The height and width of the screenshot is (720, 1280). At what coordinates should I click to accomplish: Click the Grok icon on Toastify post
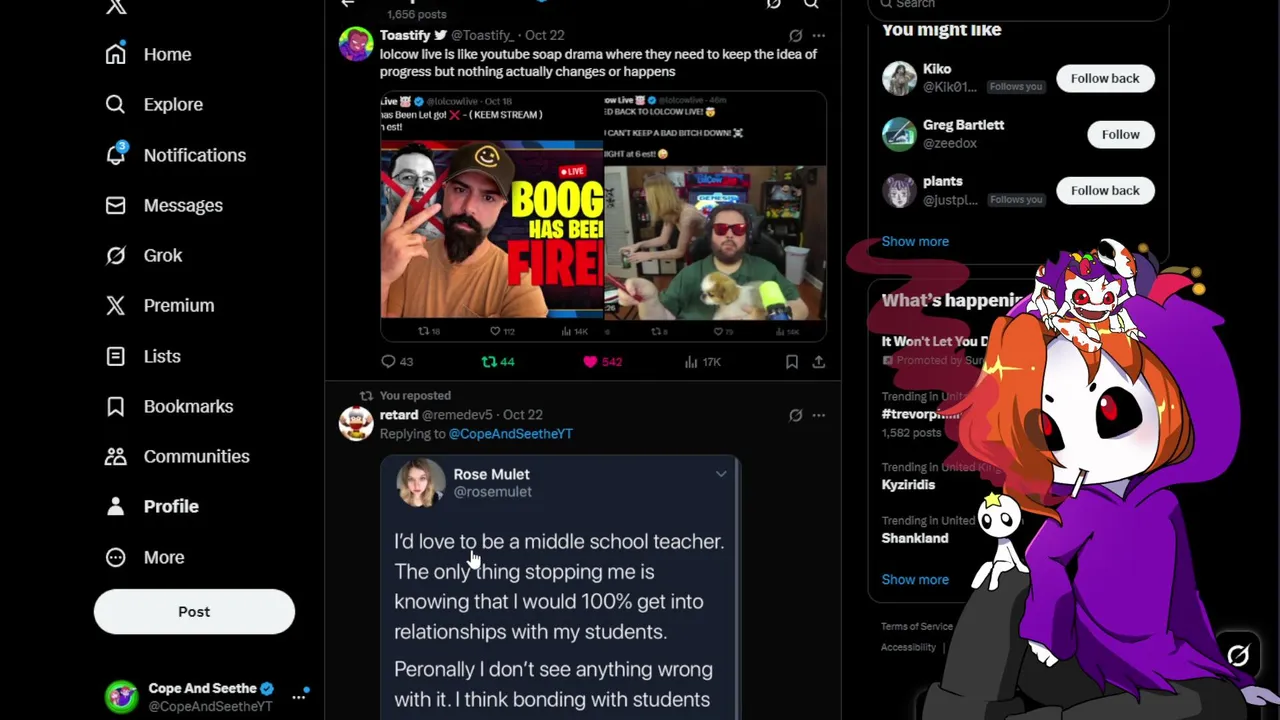click(x=795, y=35)
